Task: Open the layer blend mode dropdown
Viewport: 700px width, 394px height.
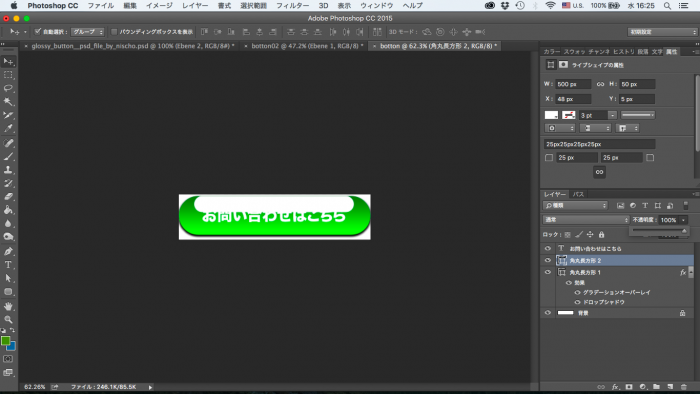Action: (586, 220)
